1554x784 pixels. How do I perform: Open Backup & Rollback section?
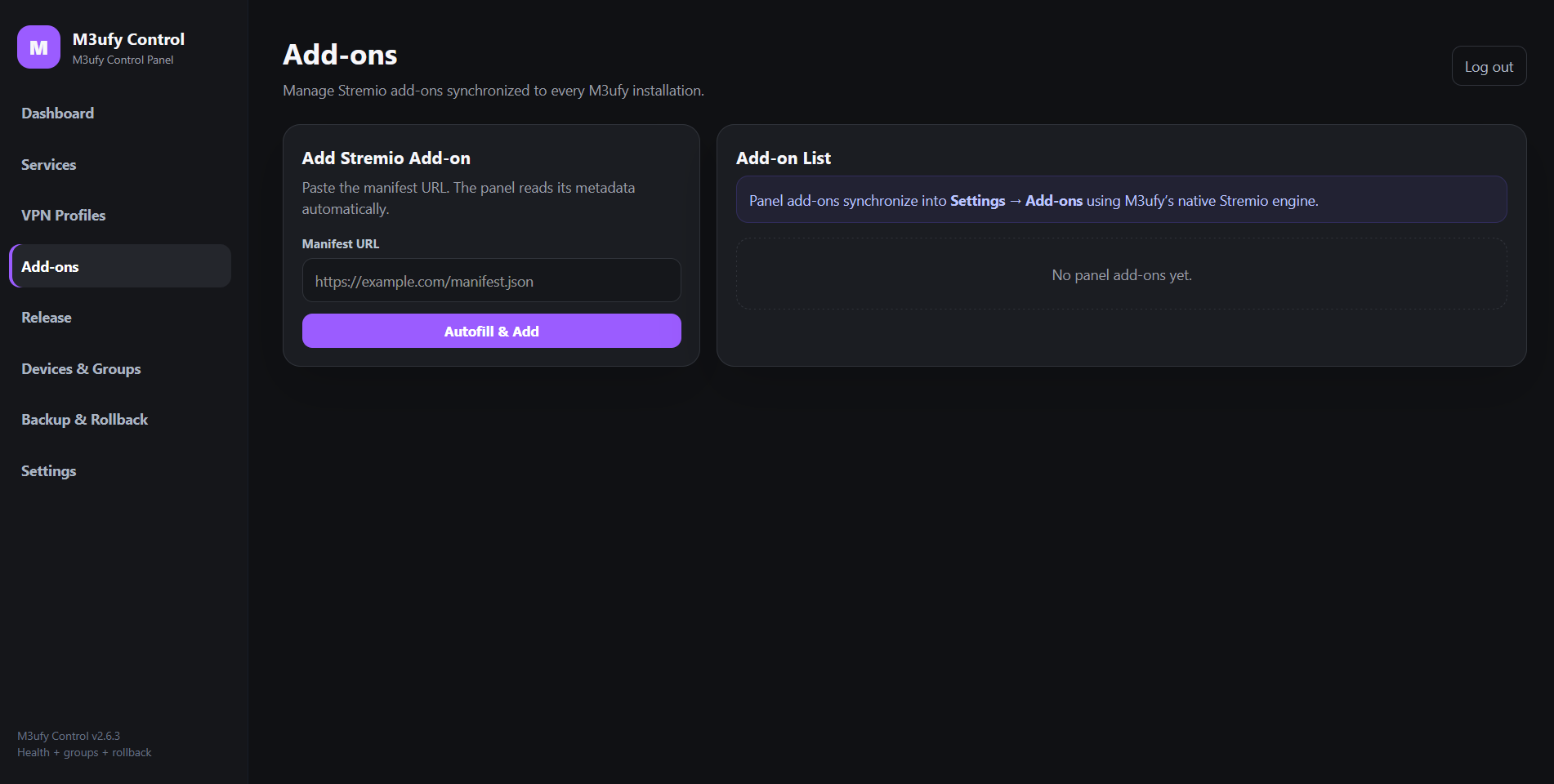[x=120, y=420]
